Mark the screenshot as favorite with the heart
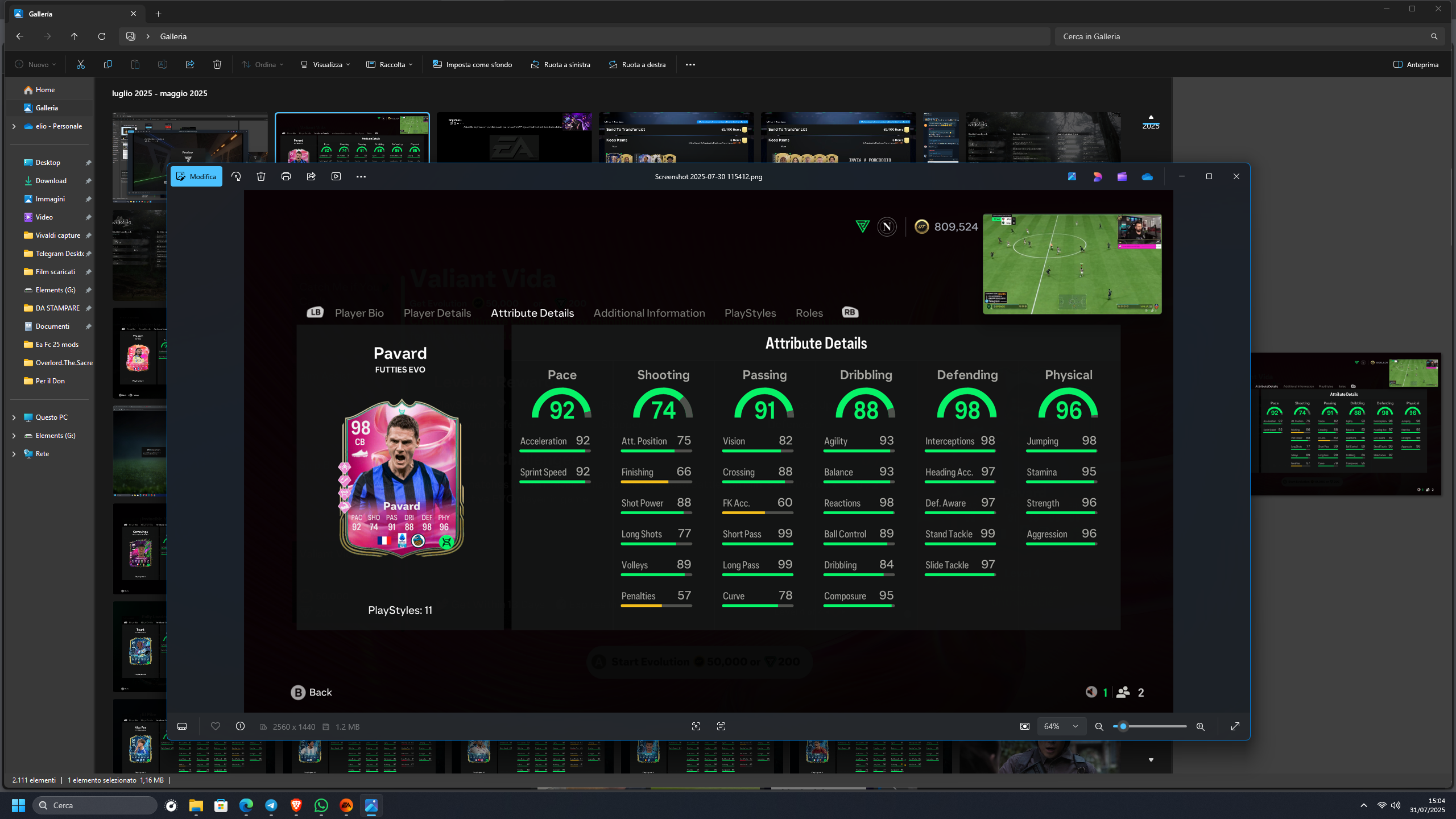The image size is (1456, 819). (x=216, y=726)
